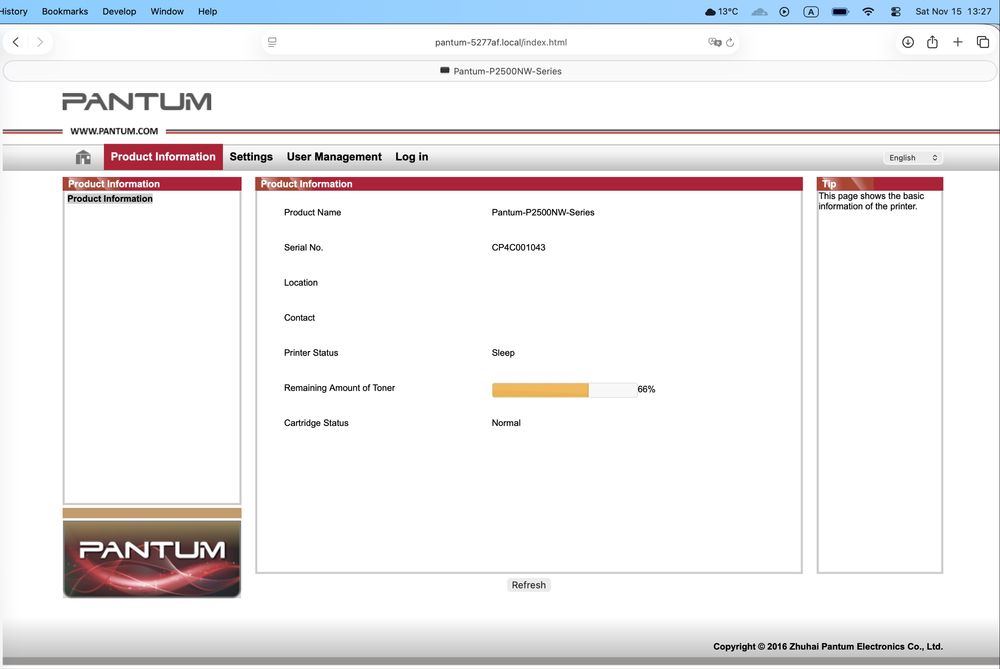Show tab overview icon

[983, 42]
